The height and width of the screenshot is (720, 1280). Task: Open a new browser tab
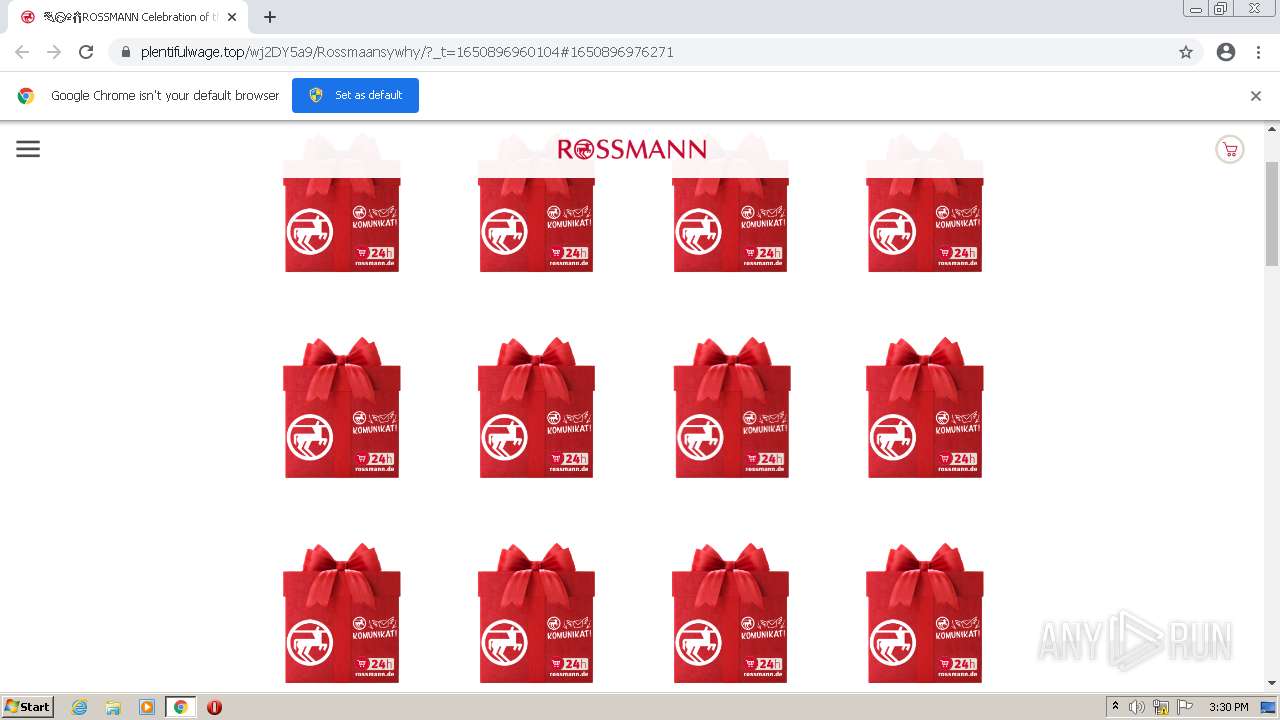click(x=270, y=17)
